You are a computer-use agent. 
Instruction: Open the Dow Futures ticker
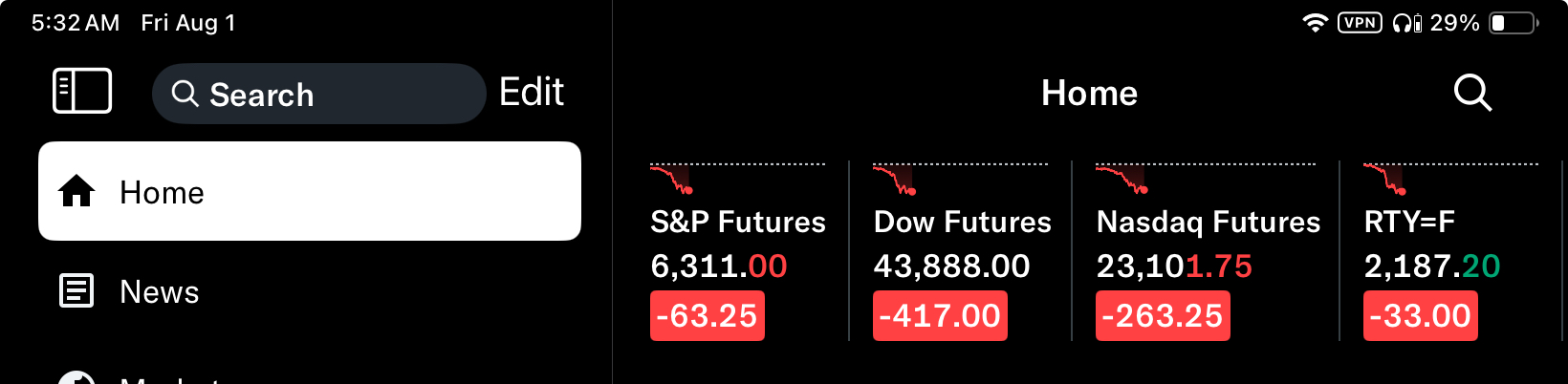[x=962, y=223]
